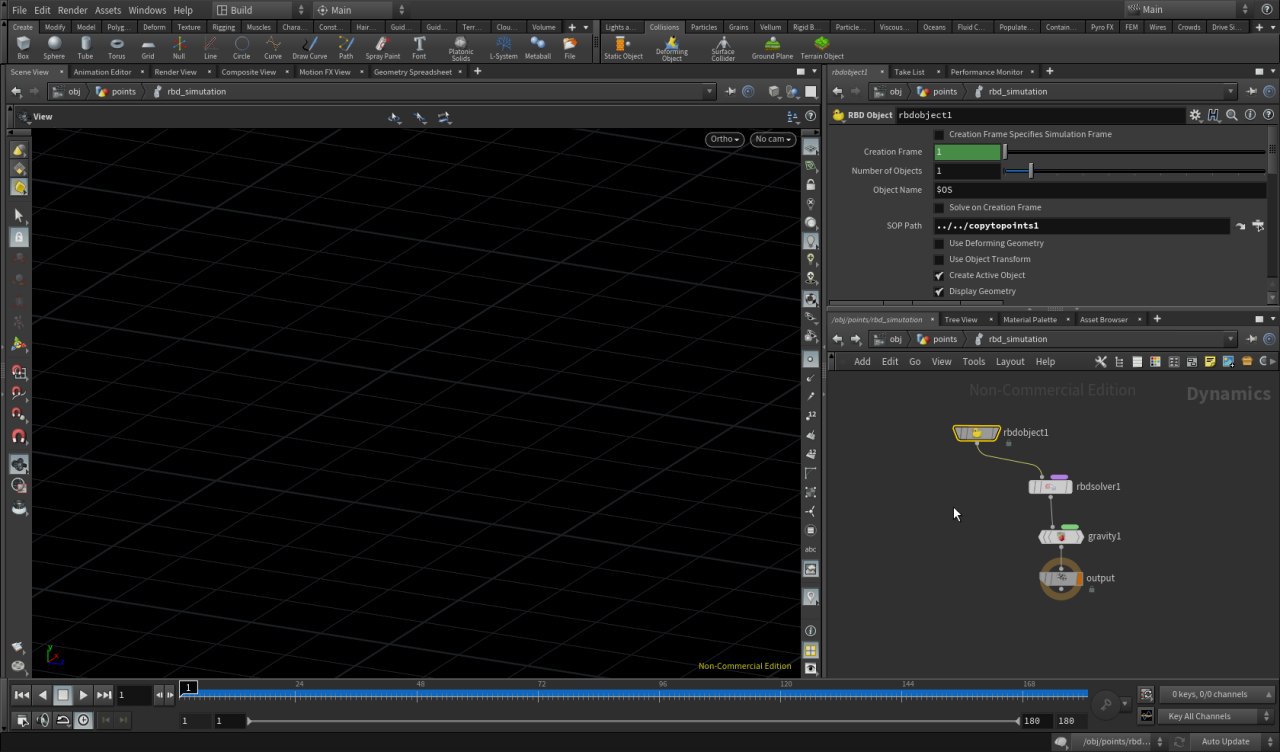
Task: Click the Deforming Object shelf tool
Action: tap(672, 48)
